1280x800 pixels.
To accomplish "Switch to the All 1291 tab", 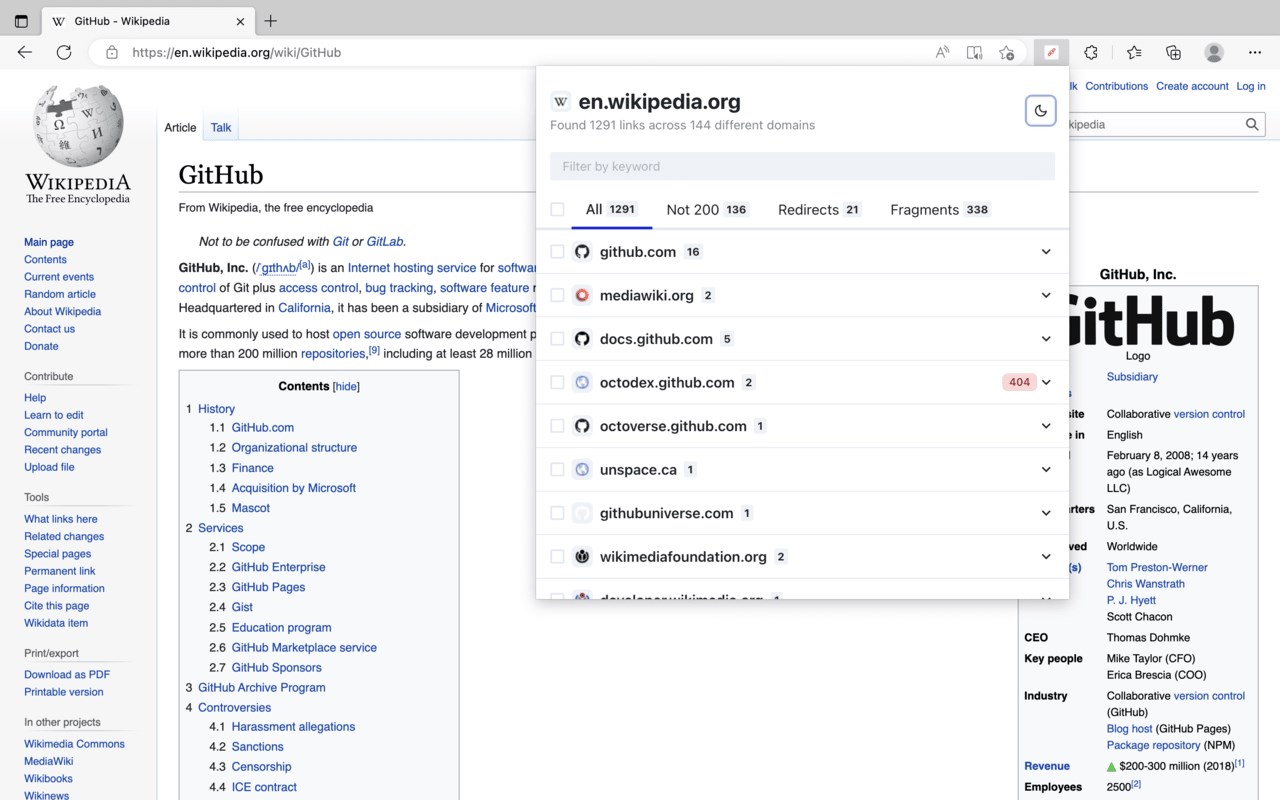I will pos(611,209).
